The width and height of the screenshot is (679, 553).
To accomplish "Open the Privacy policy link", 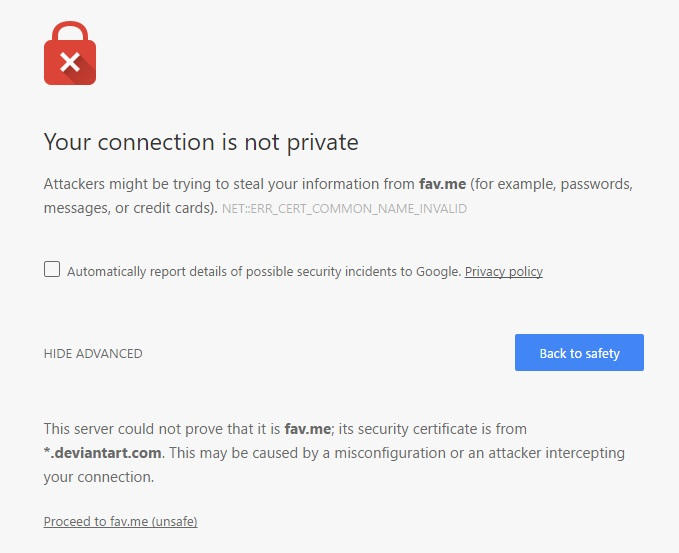I will pos(503,271).
